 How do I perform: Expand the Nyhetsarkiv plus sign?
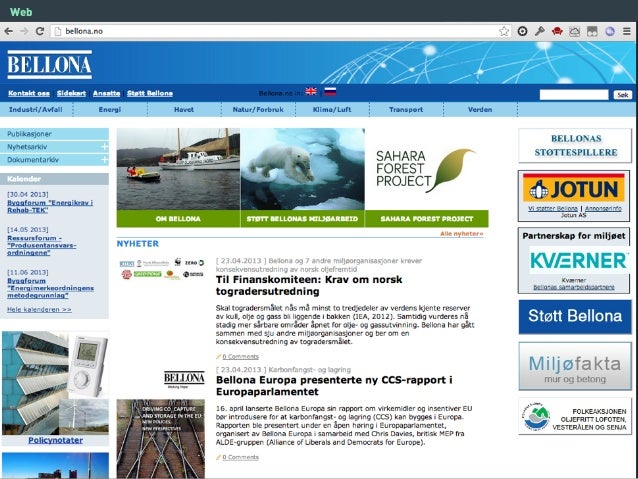click(x=104, y=147)
